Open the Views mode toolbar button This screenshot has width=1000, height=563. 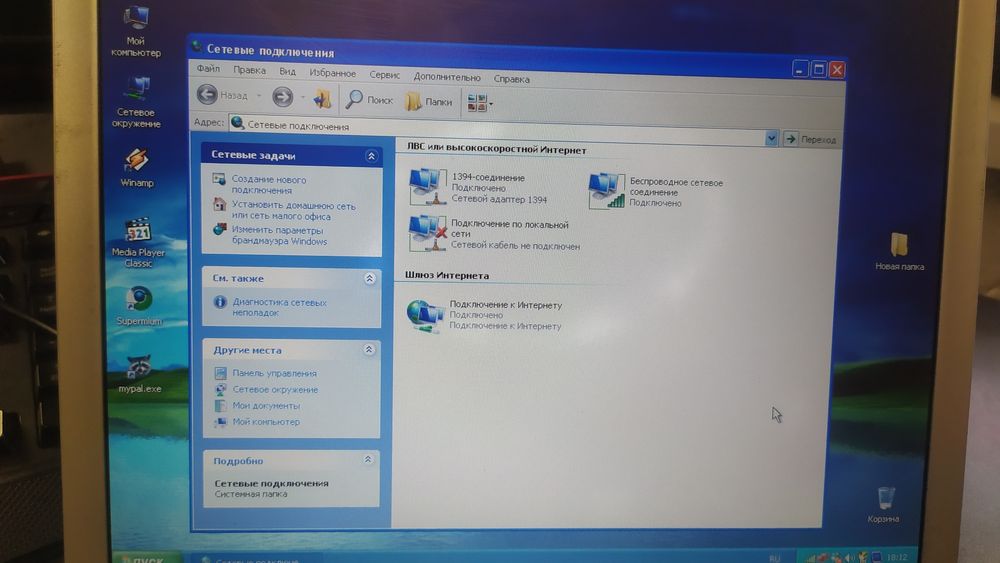pyautogui.click(x=480, y=103)
